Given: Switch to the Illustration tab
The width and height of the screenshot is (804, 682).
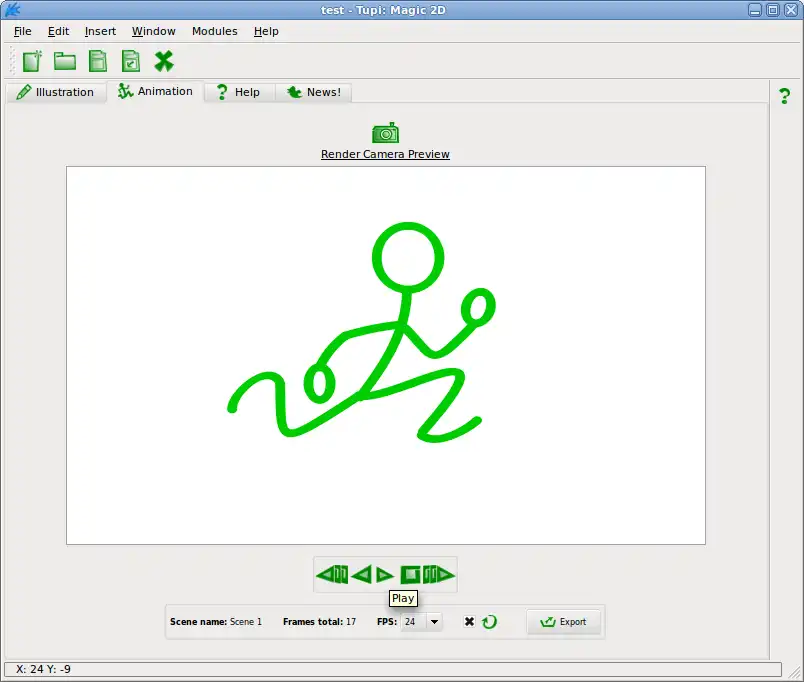Looking at the screenshot, I should click(55, 92).
